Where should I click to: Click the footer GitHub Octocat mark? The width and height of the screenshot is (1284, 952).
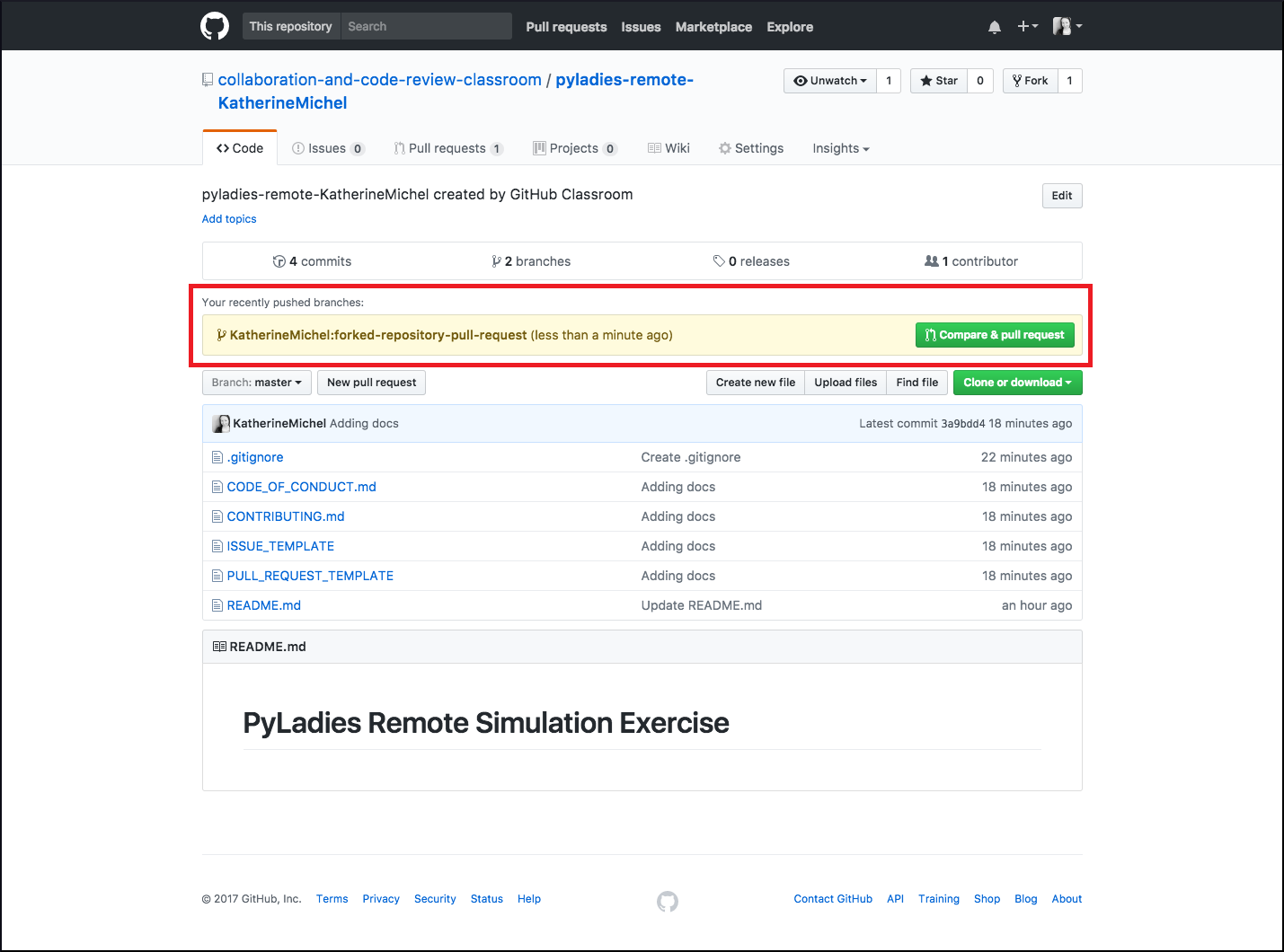point(668,901)
